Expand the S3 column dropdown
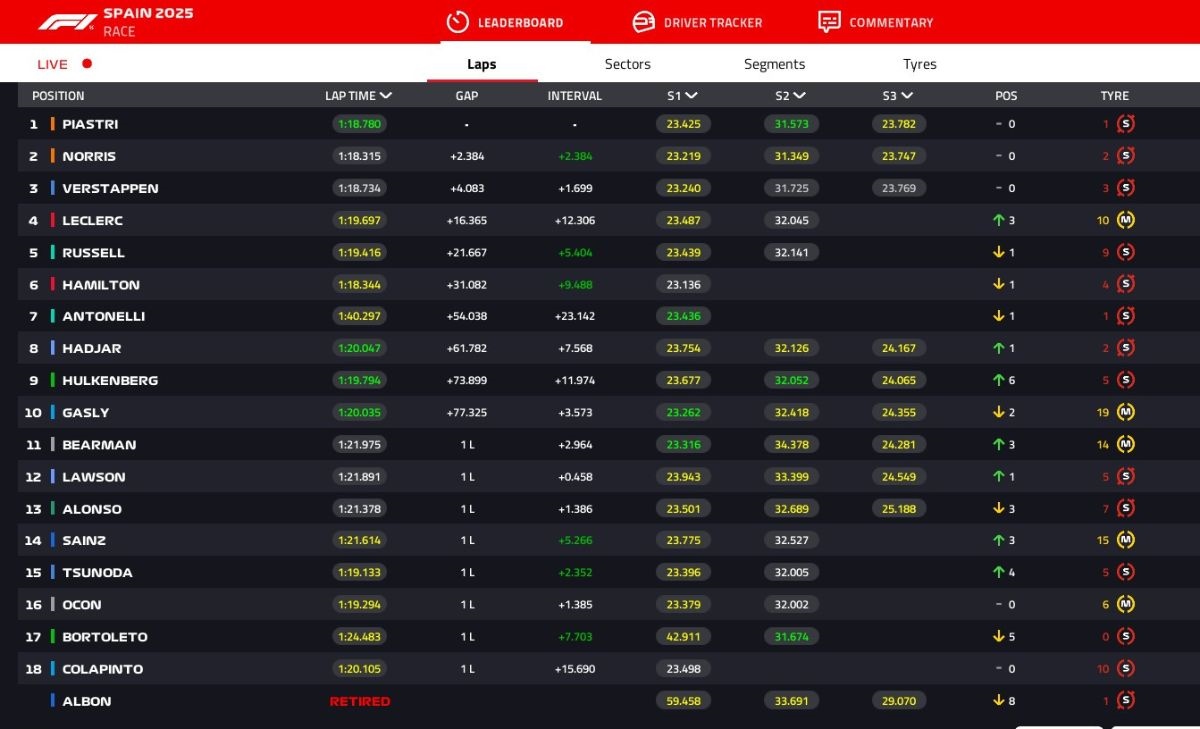Viewport: 1200px width, 729px height. tap(906, 96)
